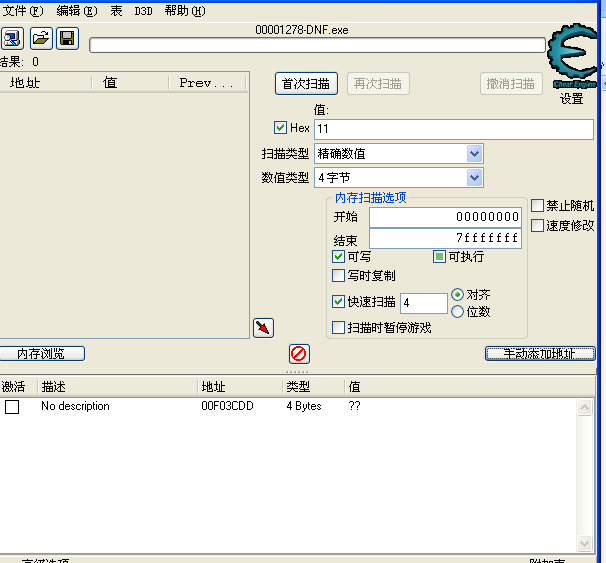Open the 文件(F) menu
Viewport: 606px width, 563px height.
tap(23, 11)
